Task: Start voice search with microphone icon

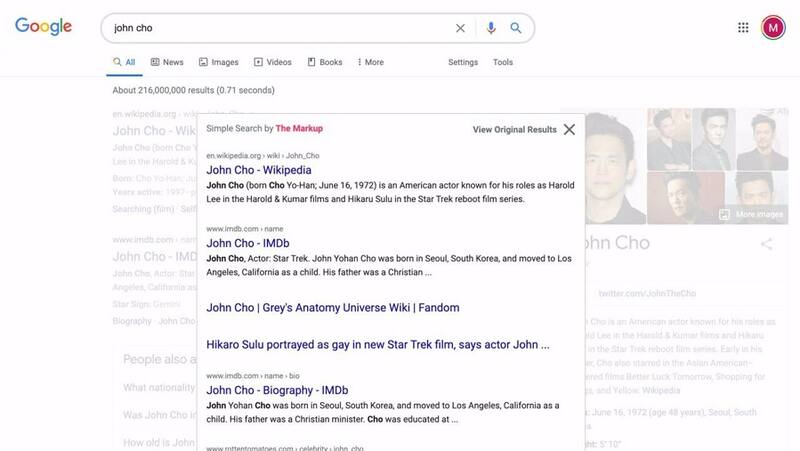Action: tap(490, 28)
